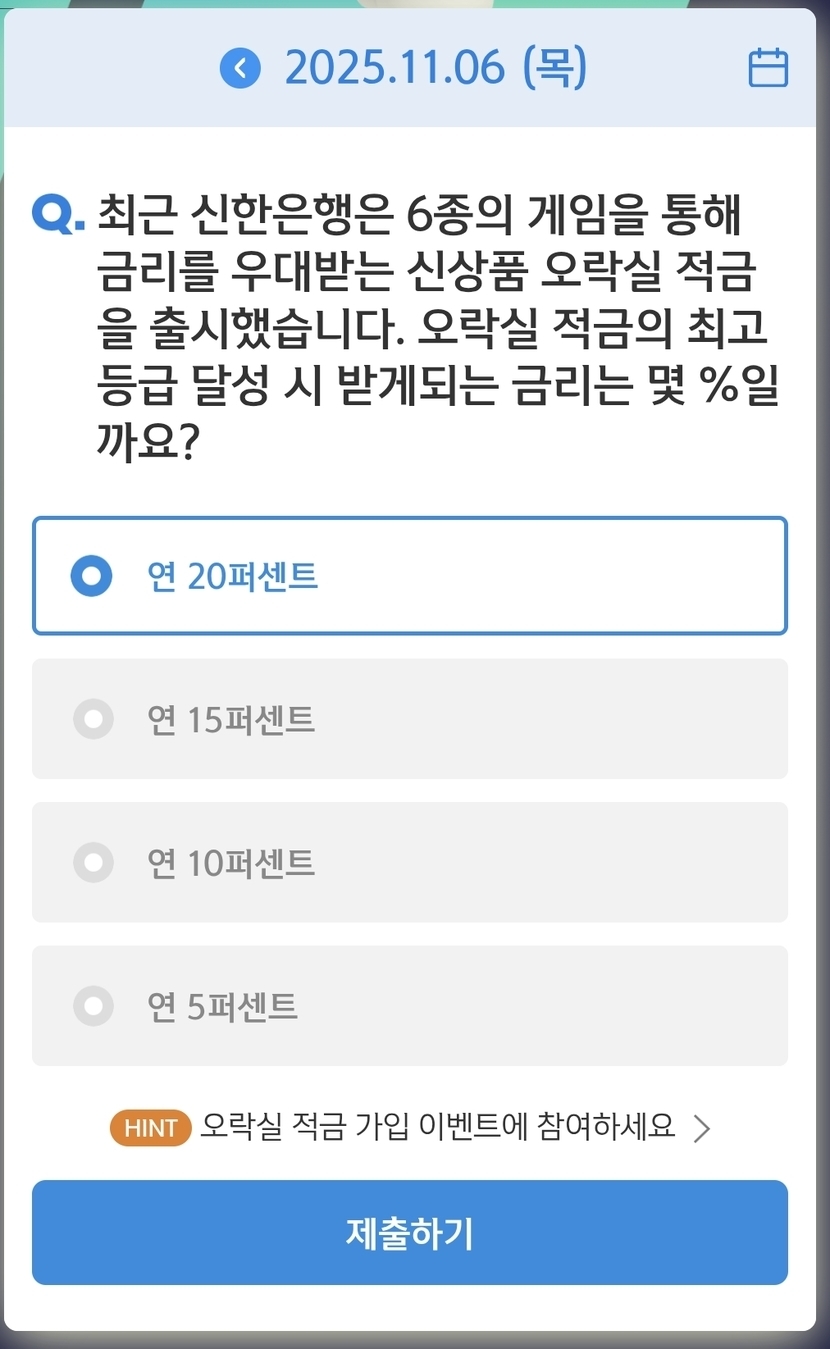Select the 연 5퍼센트 radio circle
Viewport: 830px width, 1349px height.
point(93,1005)
